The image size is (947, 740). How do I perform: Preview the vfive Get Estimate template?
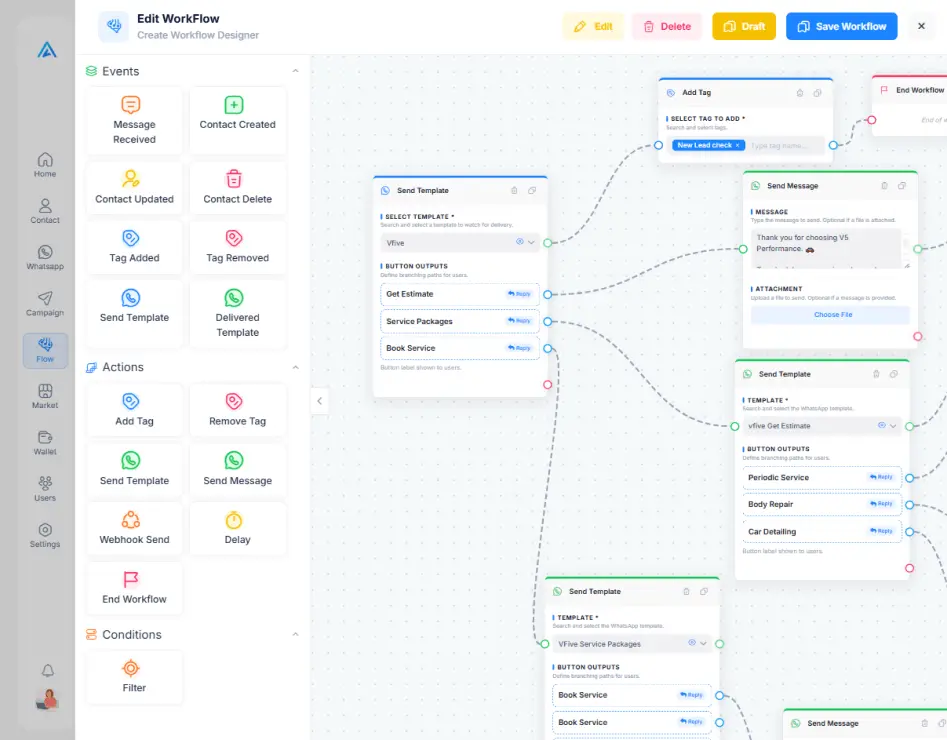pyautogui.click(x=882, y=425)
